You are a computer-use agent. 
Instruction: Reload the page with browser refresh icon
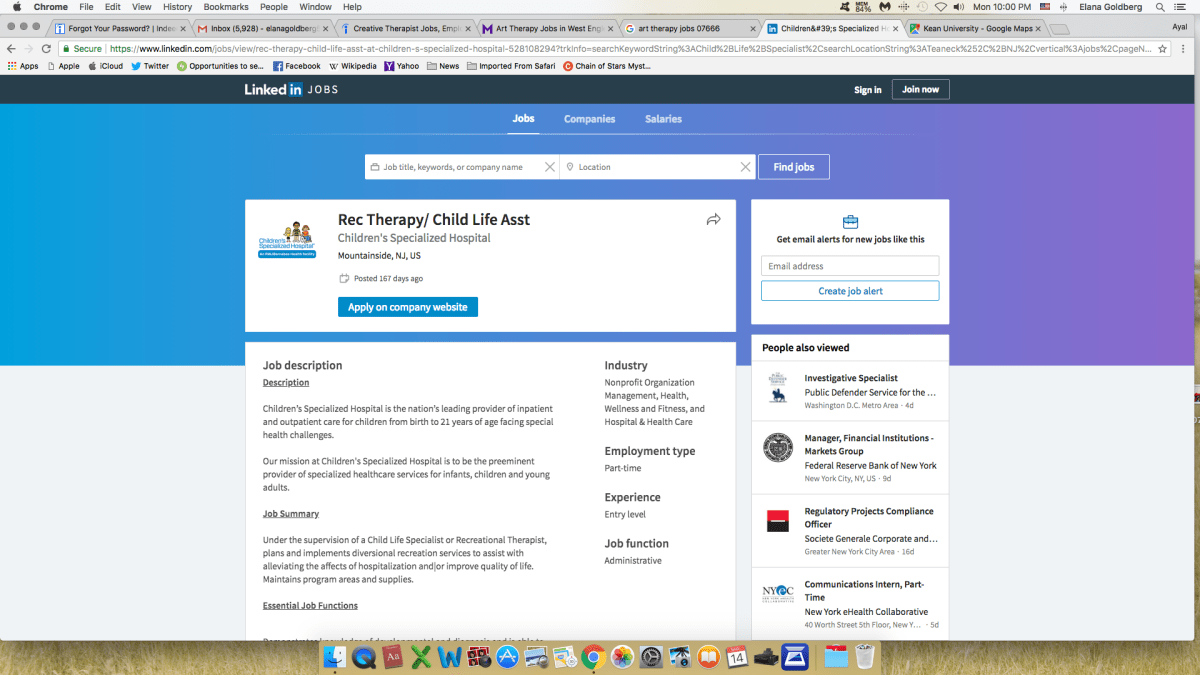pyautogui.click(x=46, y=48)
